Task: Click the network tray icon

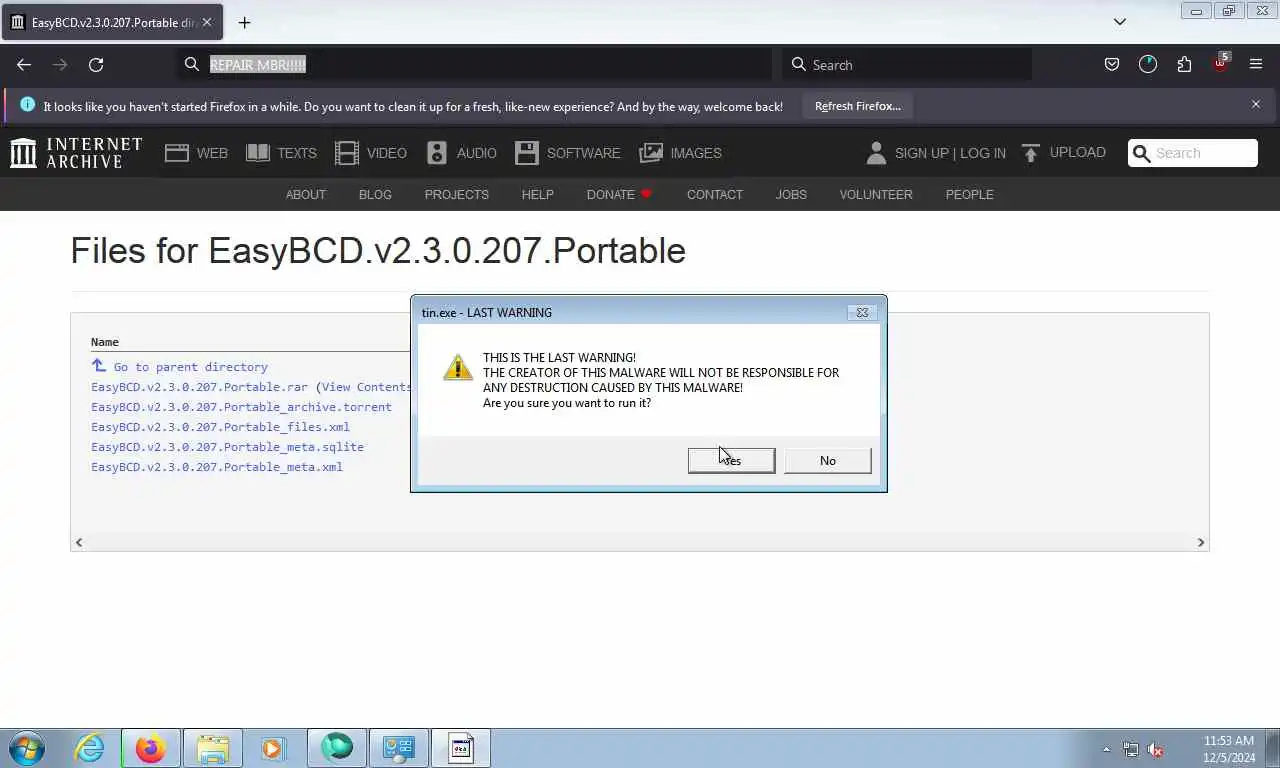Action: (x=1131, y=749)
